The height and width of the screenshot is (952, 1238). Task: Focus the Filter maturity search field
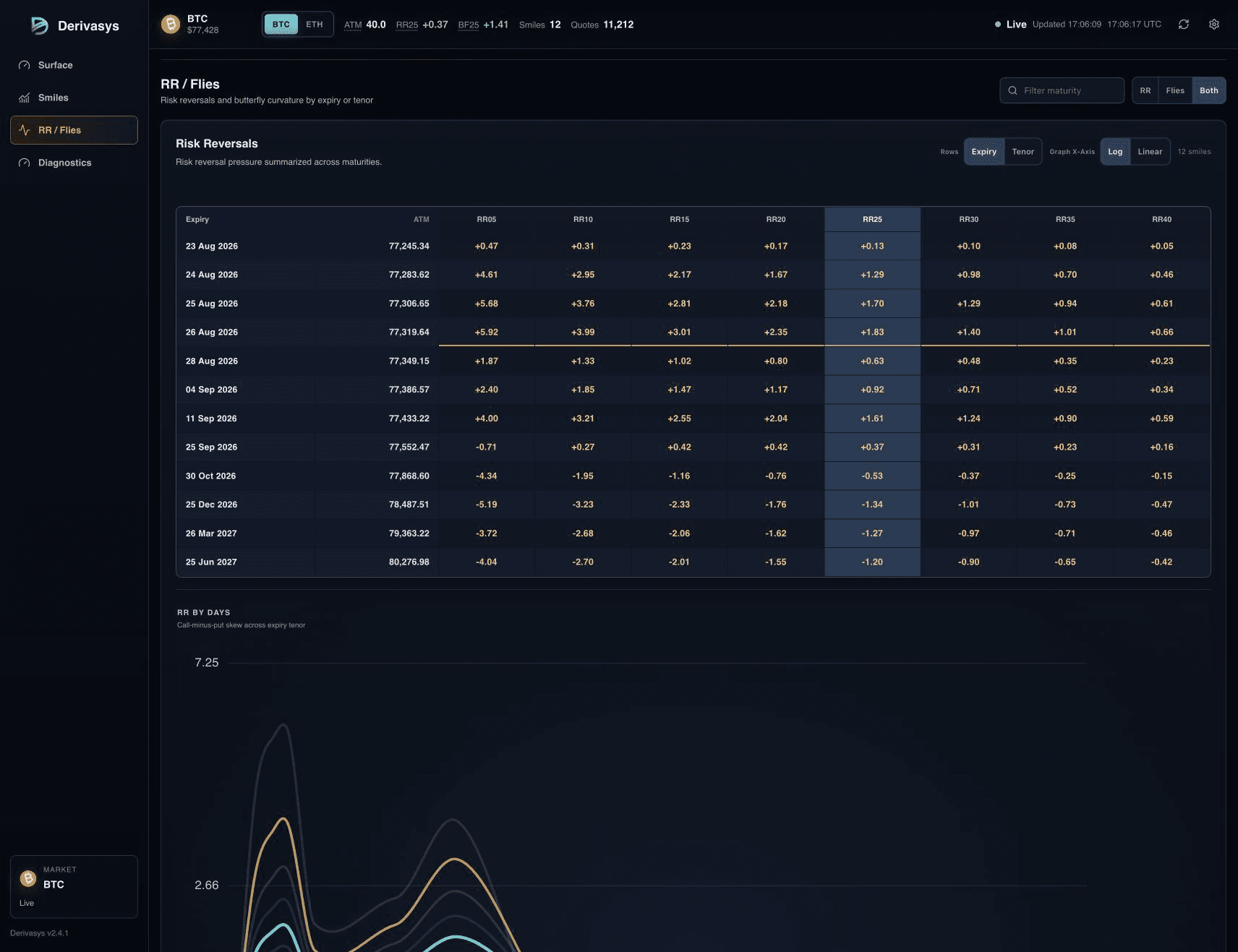click(x=1062, y=90)
